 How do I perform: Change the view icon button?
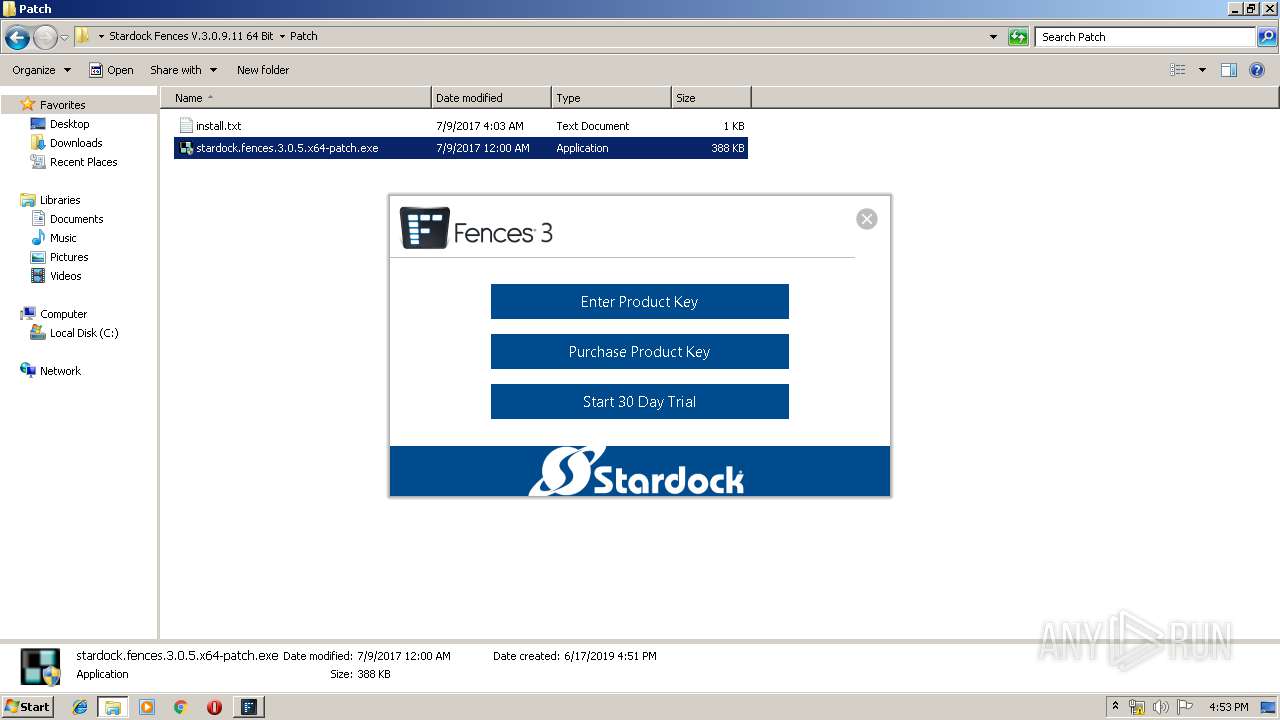click(x=1178, y=70)
